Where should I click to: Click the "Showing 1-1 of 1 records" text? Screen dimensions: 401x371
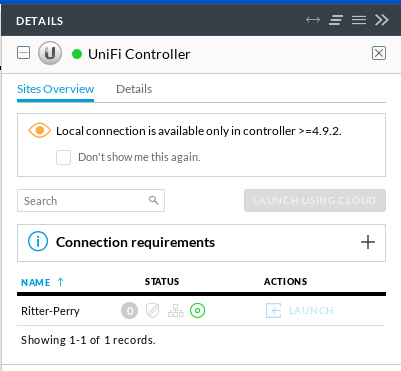pyautogui.click(x=88, y=340)
